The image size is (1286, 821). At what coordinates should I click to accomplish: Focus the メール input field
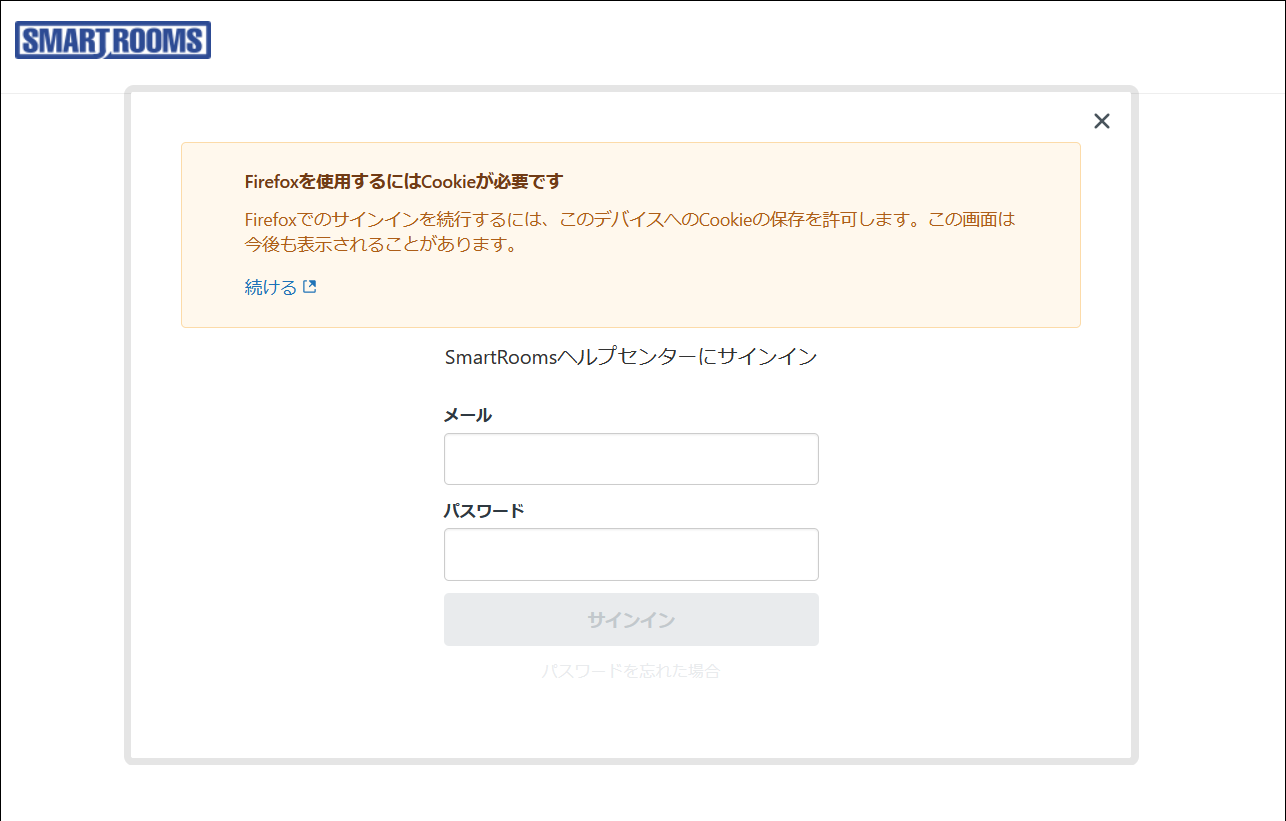(631, 459)
